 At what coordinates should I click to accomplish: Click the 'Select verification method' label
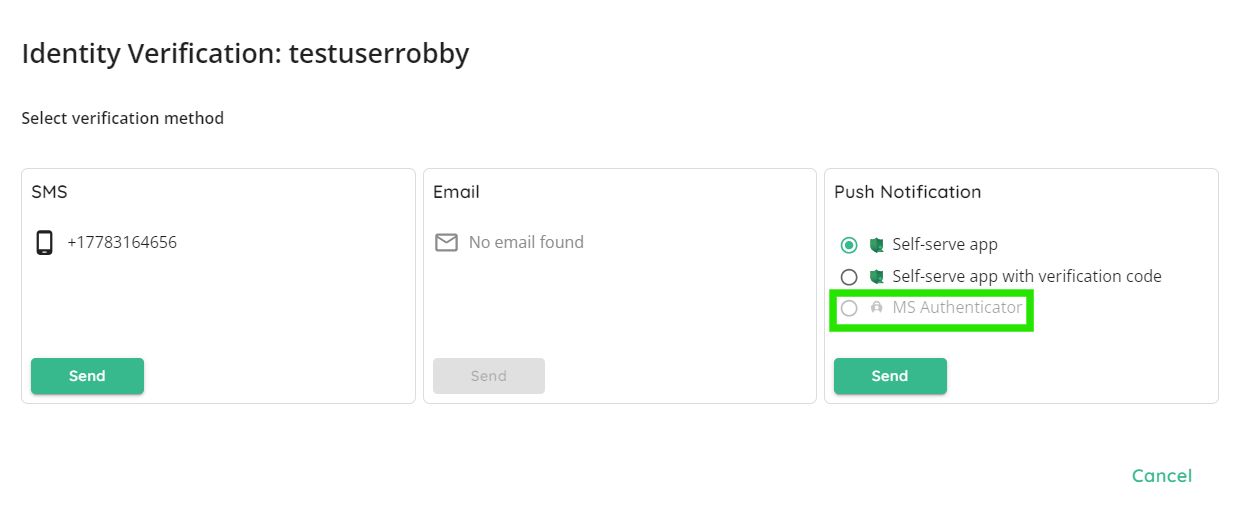click(123, 118)
